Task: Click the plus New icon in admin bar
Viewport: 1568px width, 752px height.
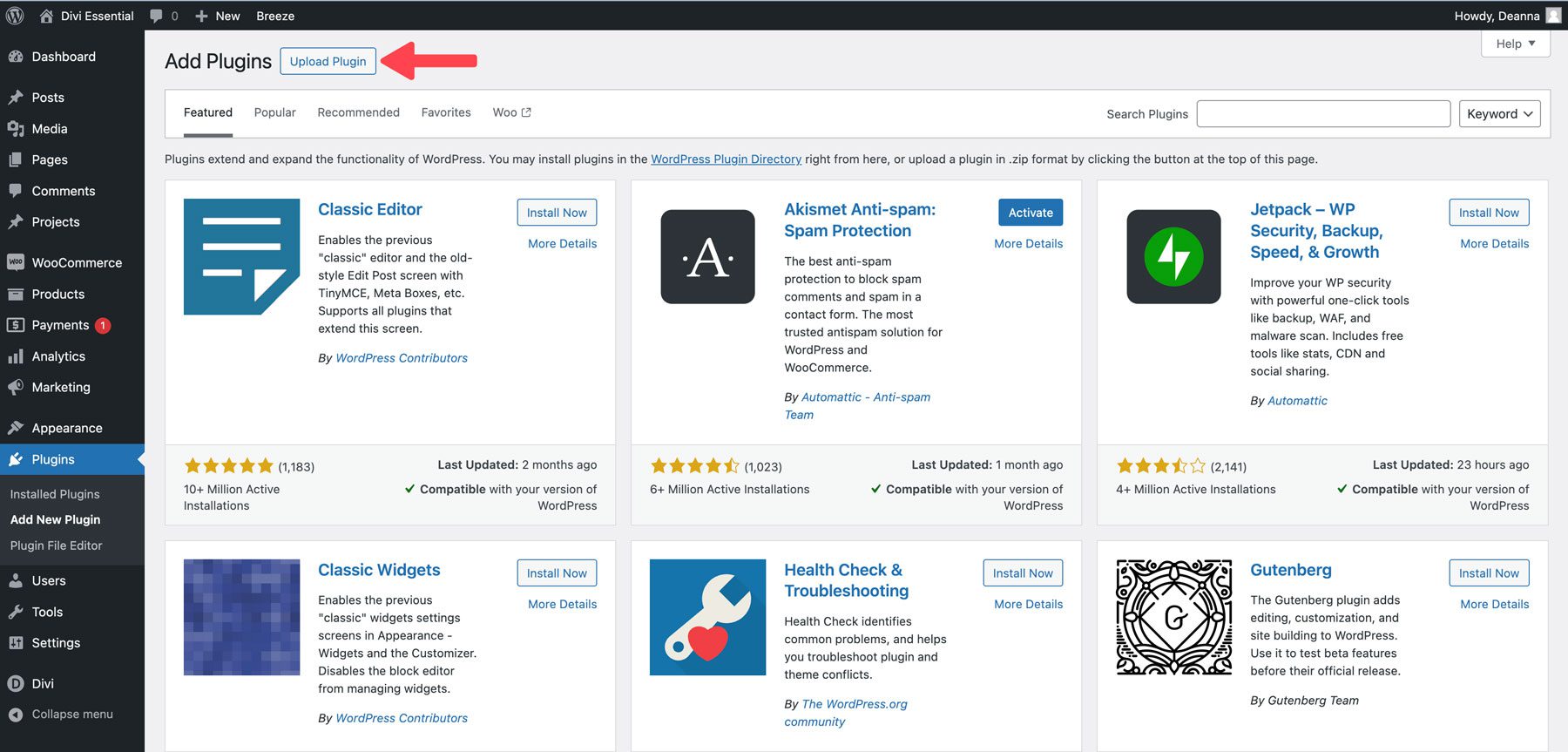Action: [201, 16]
